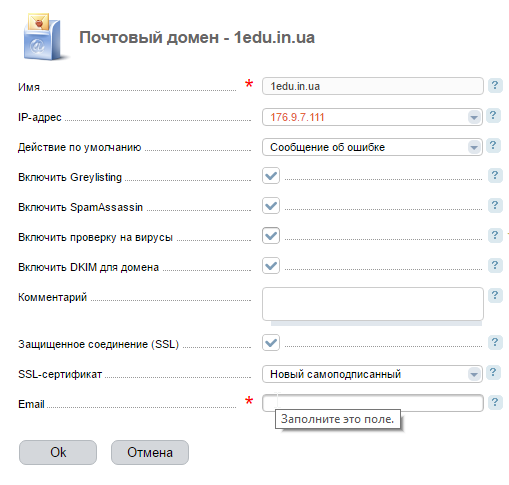Toggle Защищенное соединение (SSL) checkbox

pos(271,343)
